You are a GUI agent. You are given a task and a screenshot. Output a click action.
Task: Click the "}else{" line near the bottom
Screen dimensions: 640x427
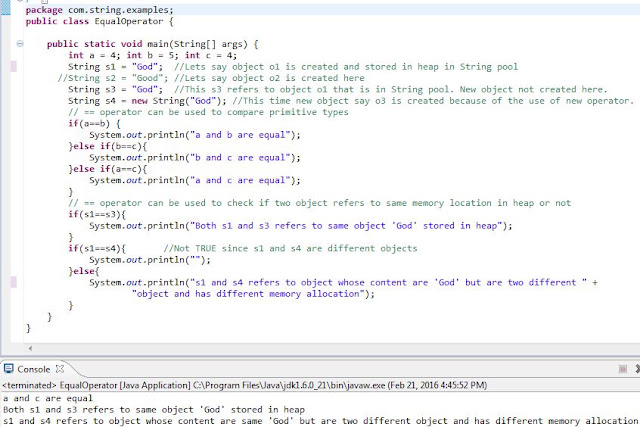pyautogui.click(x=84, y=271)
